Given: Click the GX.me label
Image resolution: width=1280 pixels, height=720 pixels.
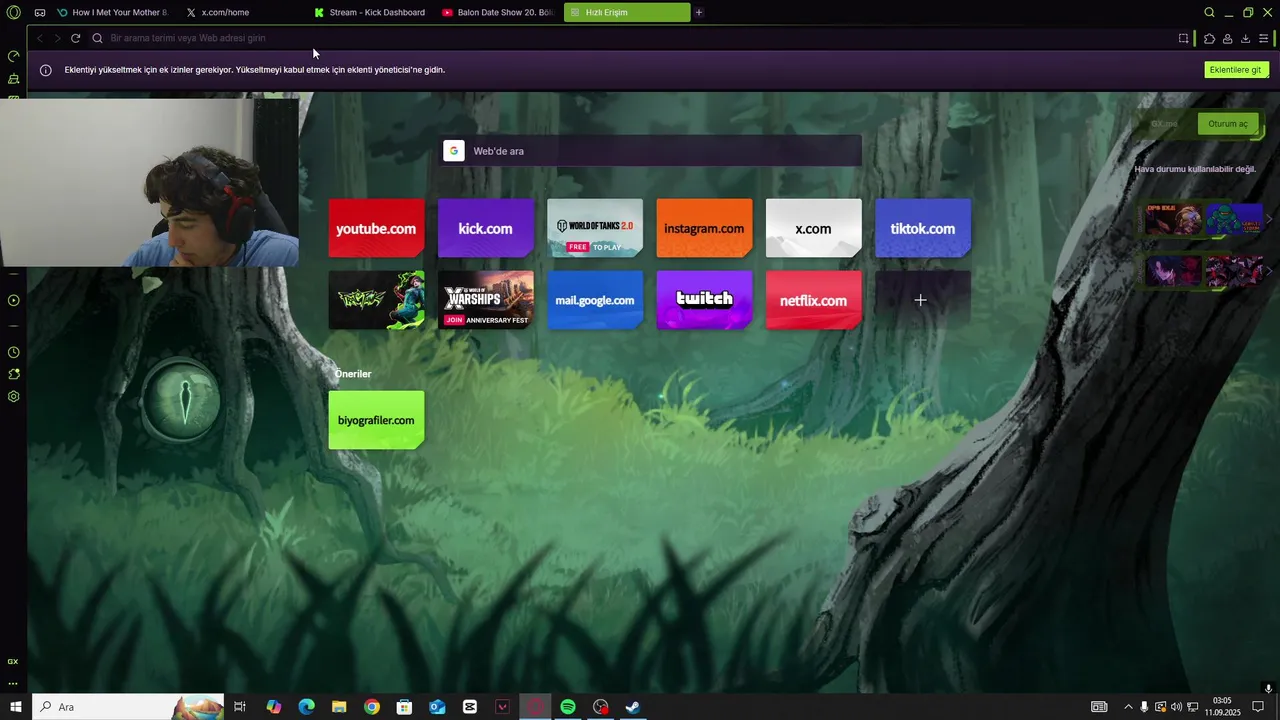Looking at the screenshot, I should tap(1164, 124).
